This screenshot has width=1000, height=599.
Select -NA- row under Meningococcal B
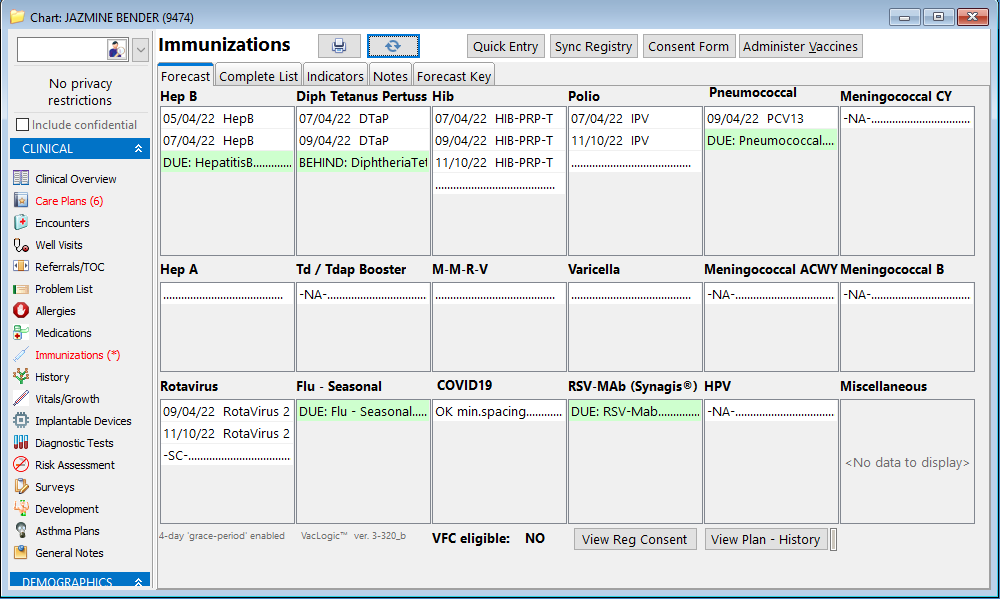(x=907, y=295)
